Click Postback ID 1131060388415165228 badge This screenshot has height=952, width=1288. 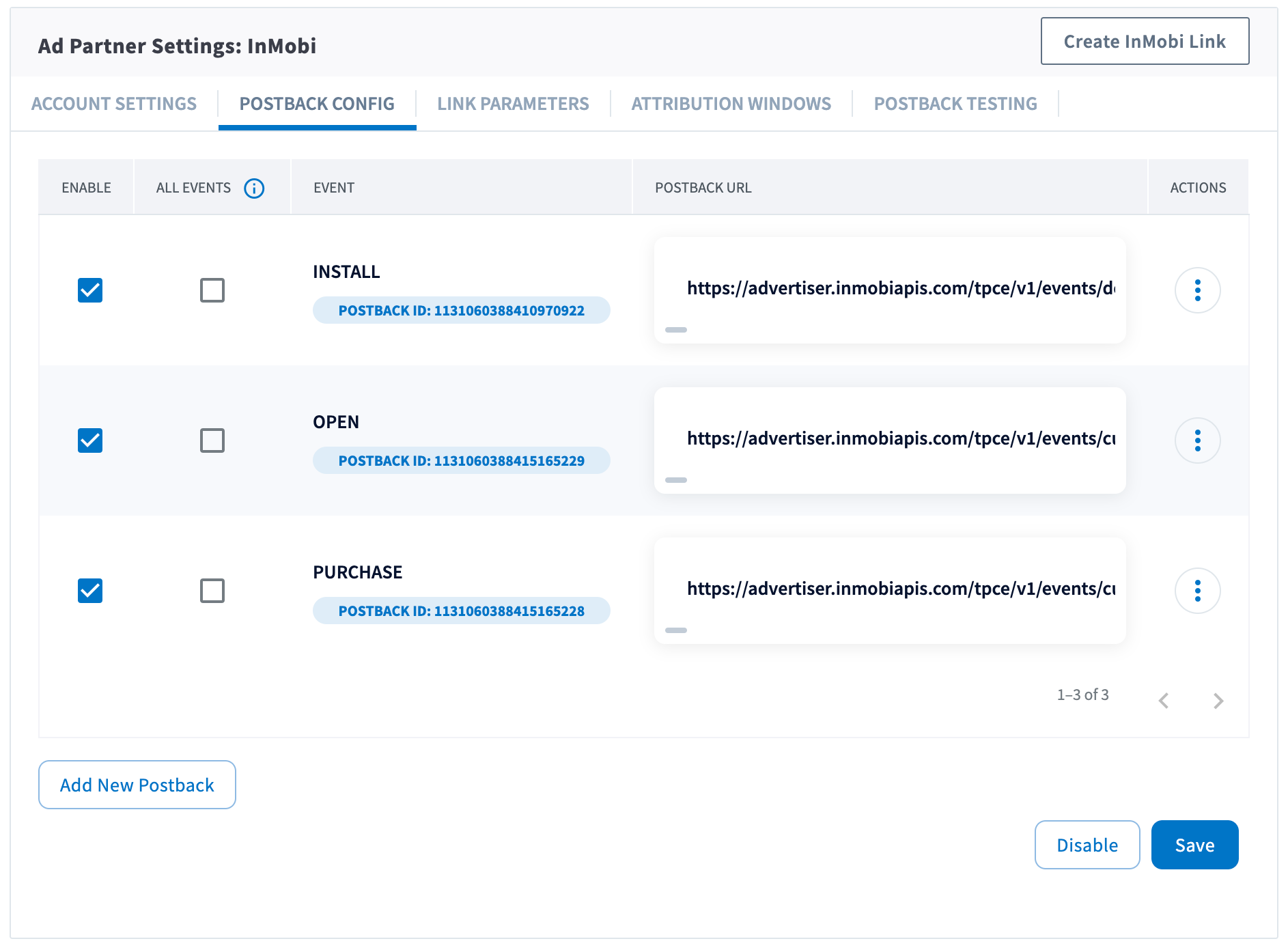[462, 611]
